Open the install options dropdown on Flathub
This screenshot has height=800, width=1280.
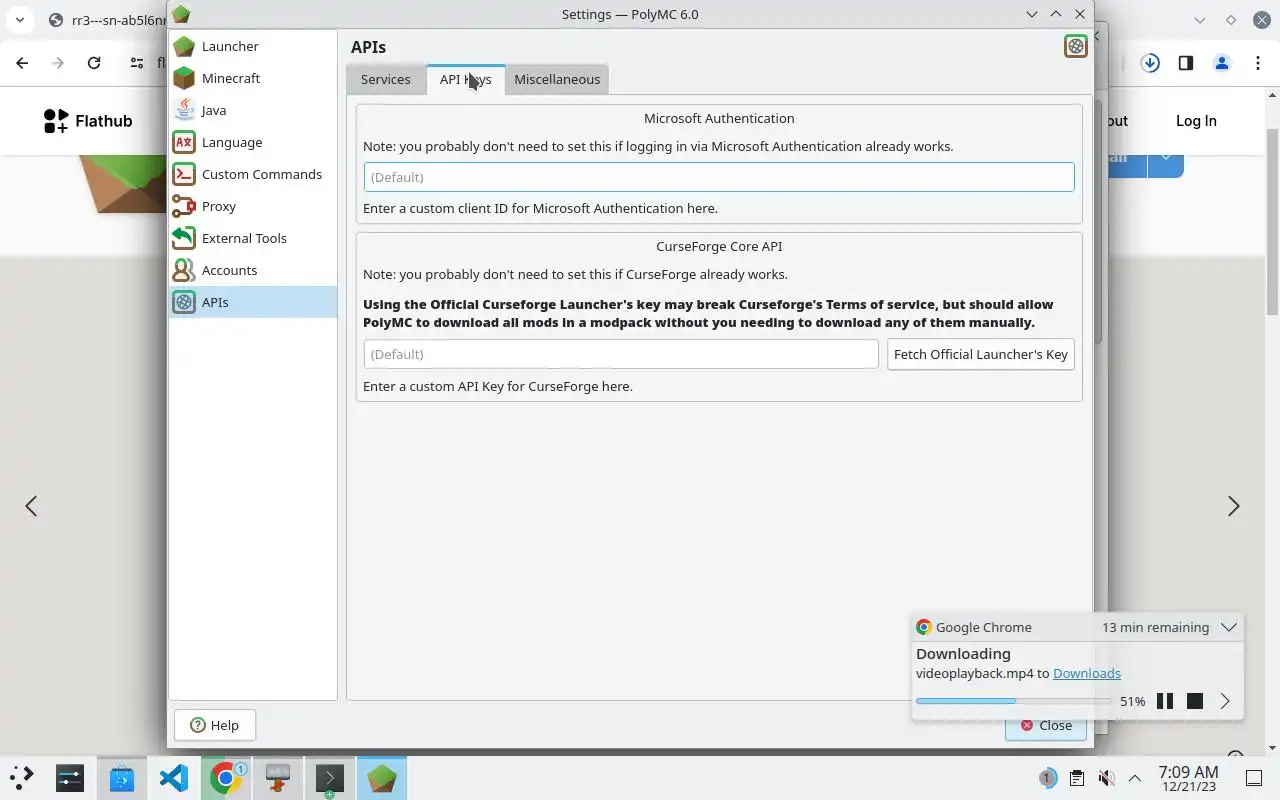click(x=1165, y=160)
